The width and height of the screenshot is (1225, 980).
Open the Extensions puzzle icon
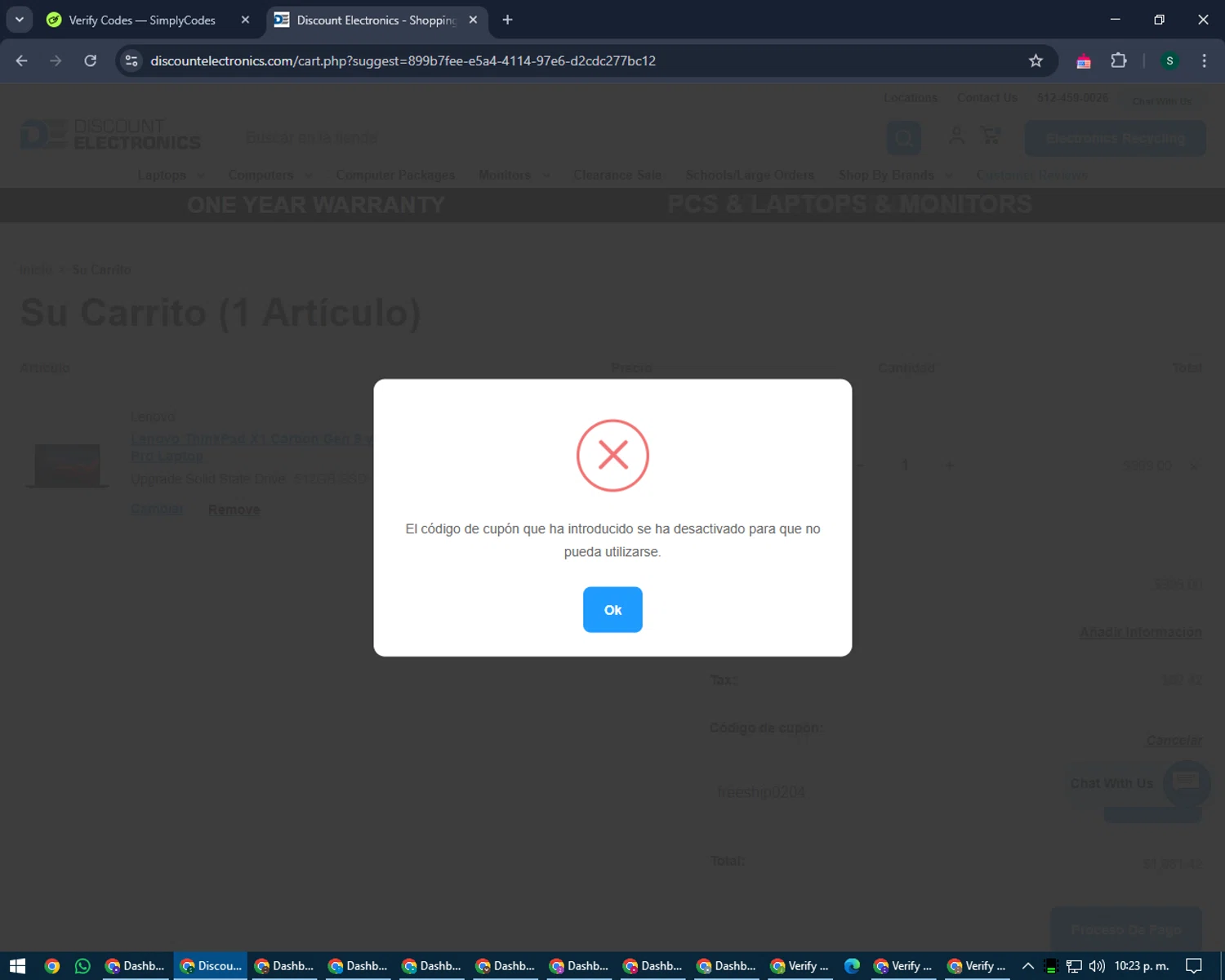[1119, 60]
